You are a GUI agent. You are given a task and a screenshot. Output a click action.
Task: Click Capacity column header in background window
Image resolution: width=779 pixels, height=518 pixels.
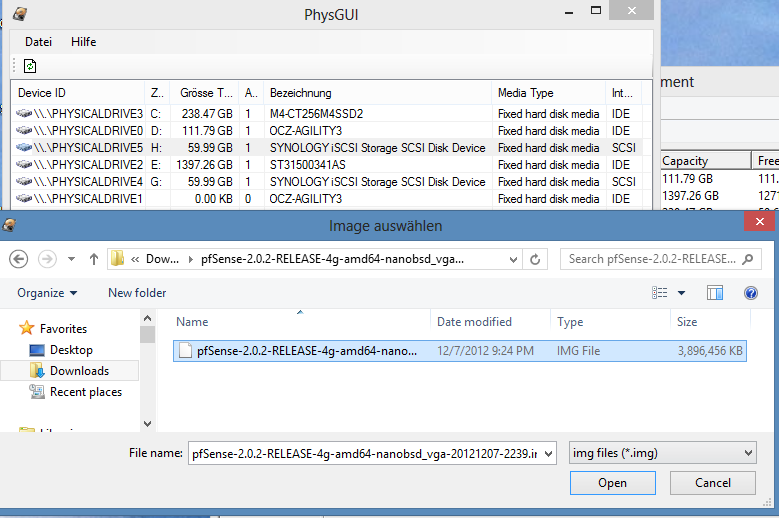click(x=705, y=161)
